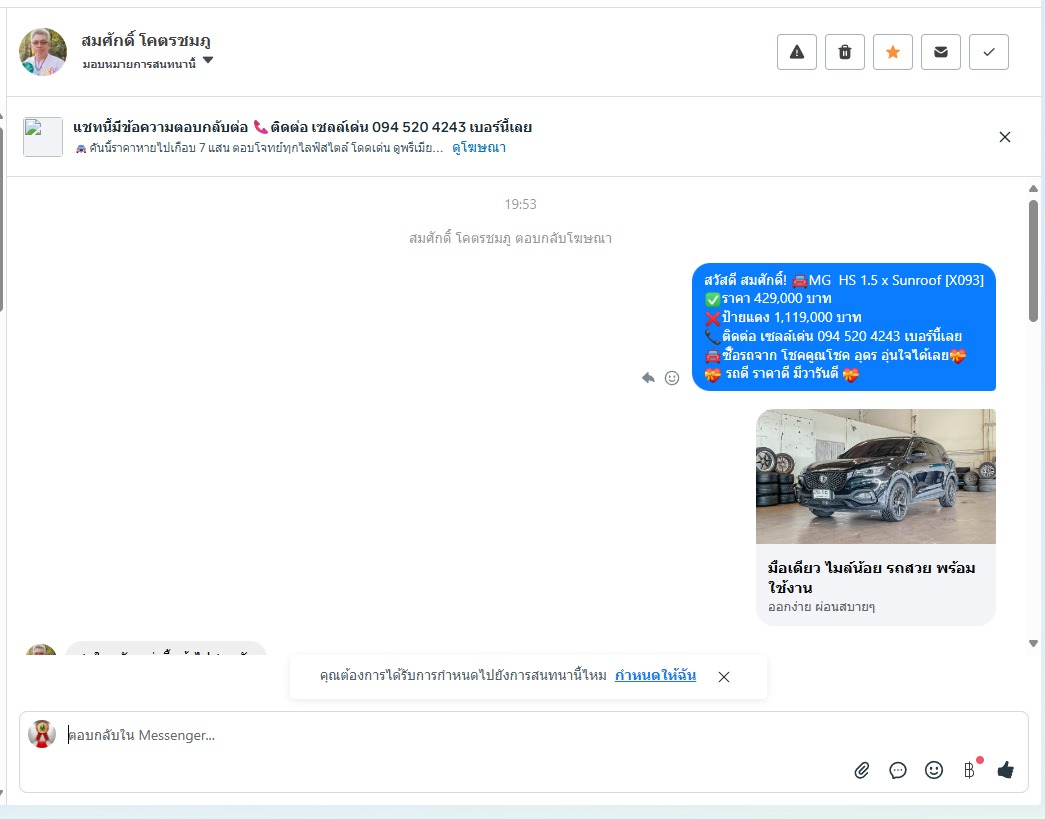Click the กำหนดให้ฉัน assign-to-me link

click(655, 676)
